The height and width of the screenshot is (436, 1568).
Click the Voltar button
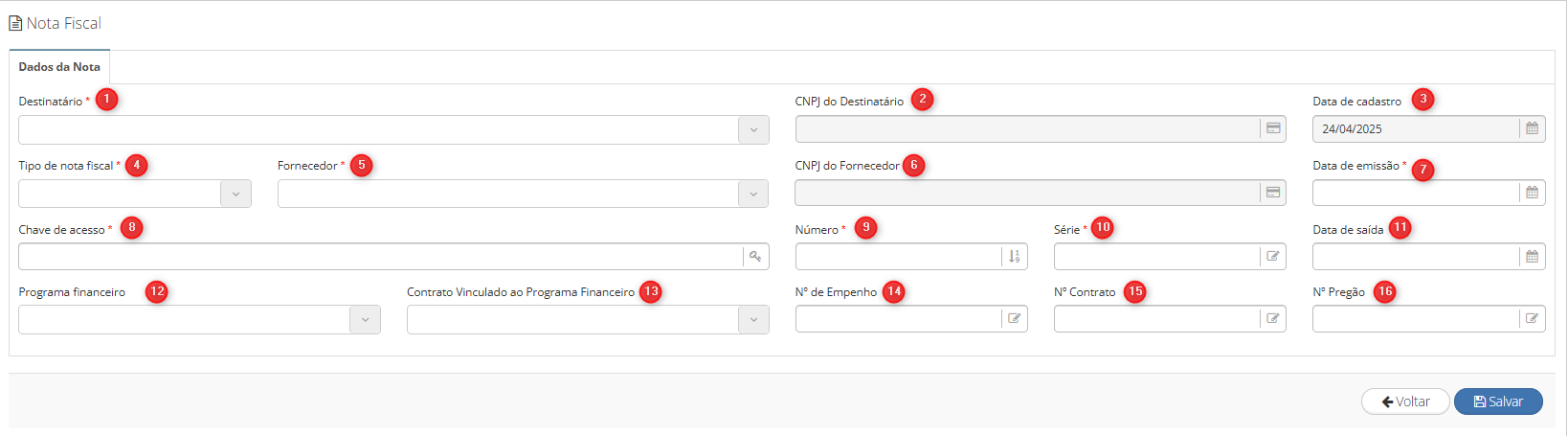(x=1405, y=402)
